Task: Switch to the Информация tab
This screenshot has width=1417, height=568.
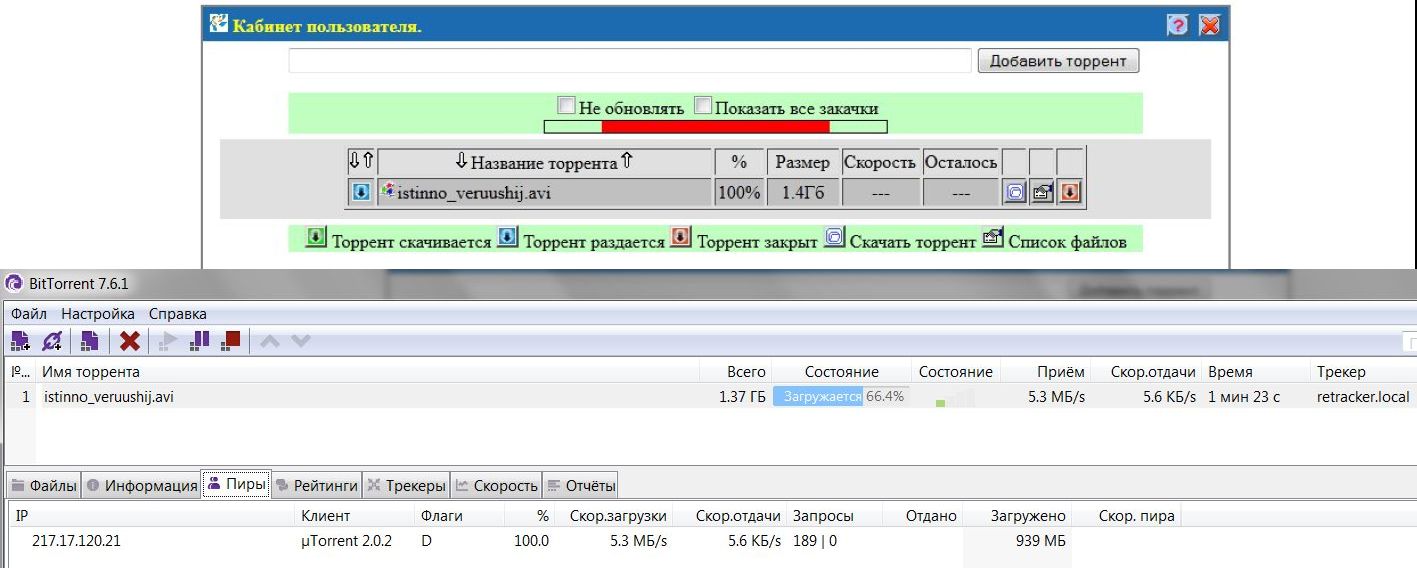Action: (141, 486)
